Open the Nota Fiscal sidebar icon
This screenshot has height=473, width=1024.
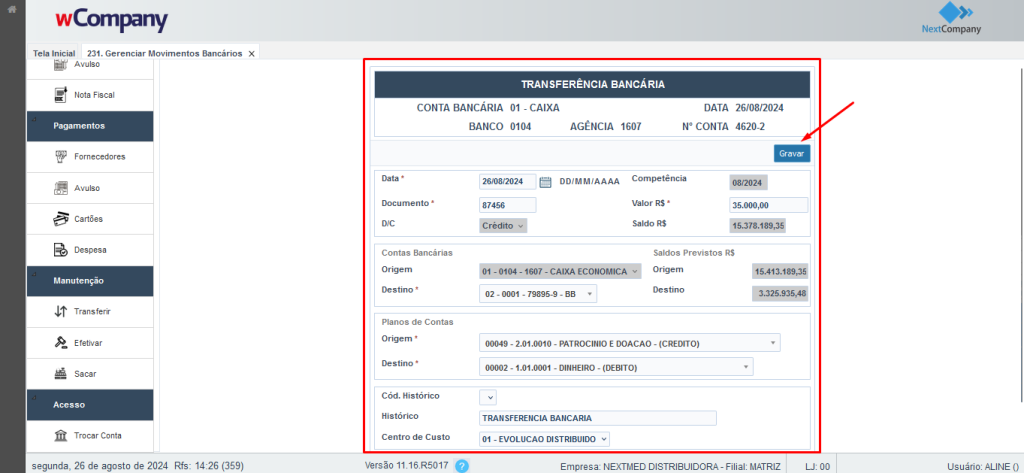pyautogui.click(x=61, y=95)
